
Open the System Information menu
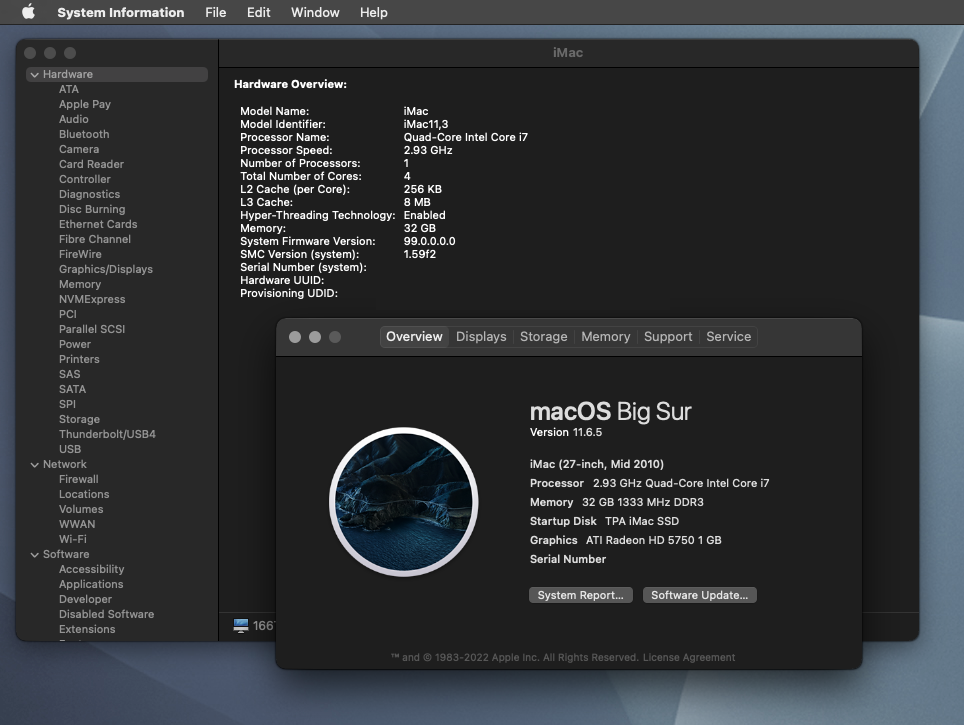click(x=120, y=12)
